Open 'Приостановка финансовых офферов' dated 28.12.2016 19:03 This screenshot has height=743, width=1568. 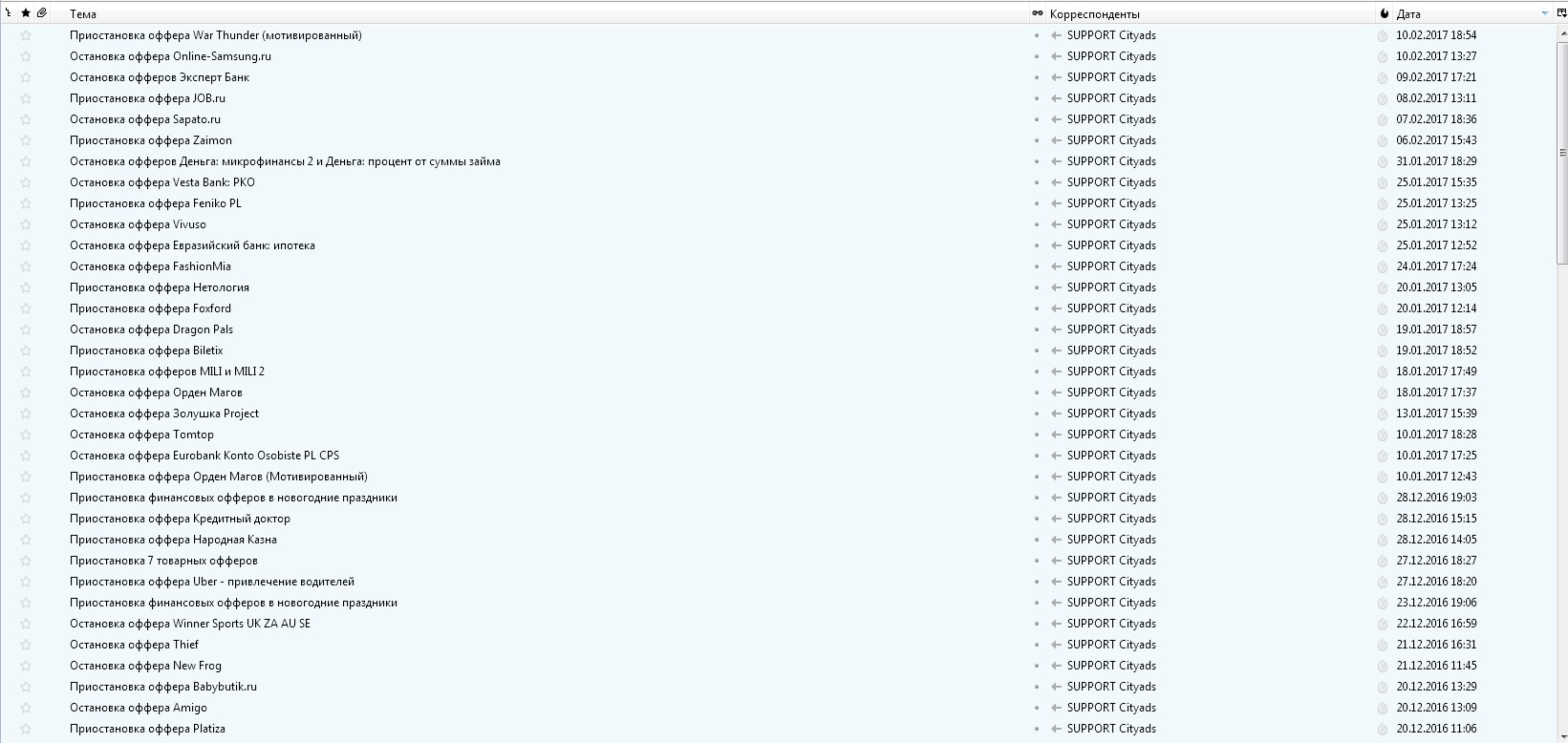point(233,498)
